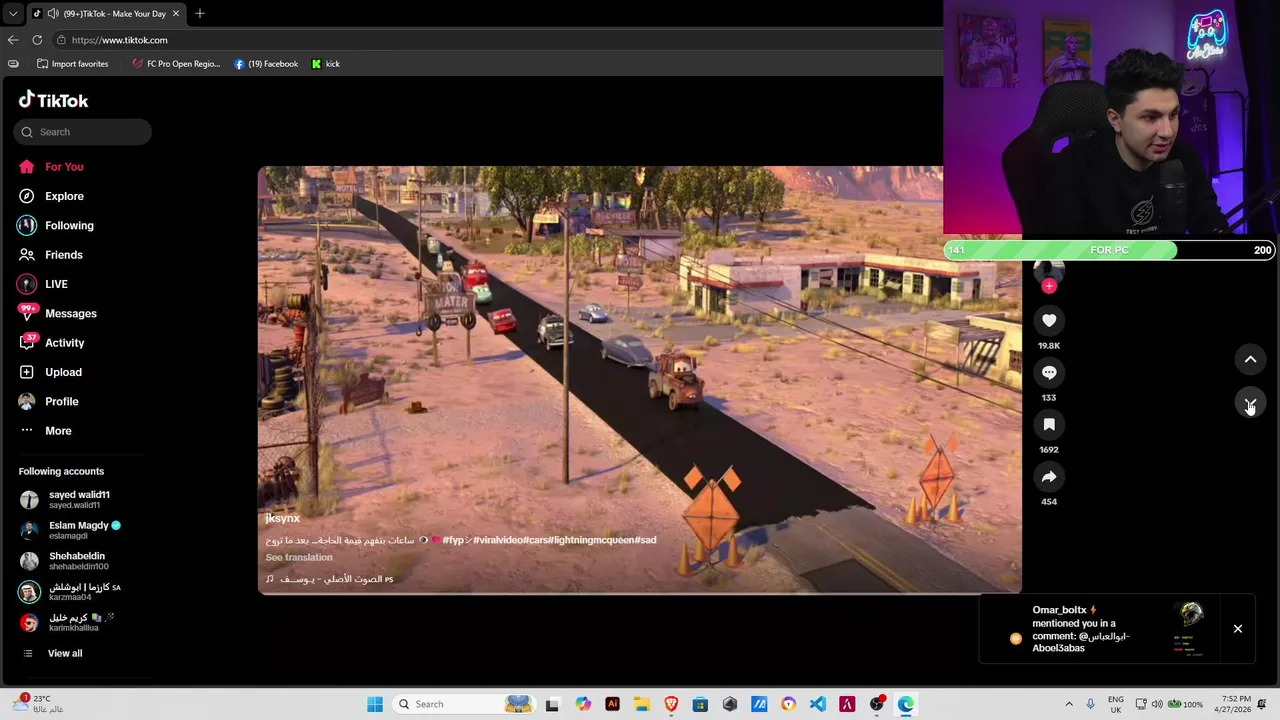
Task: Go to your Profile page
Action: (48, 401)
